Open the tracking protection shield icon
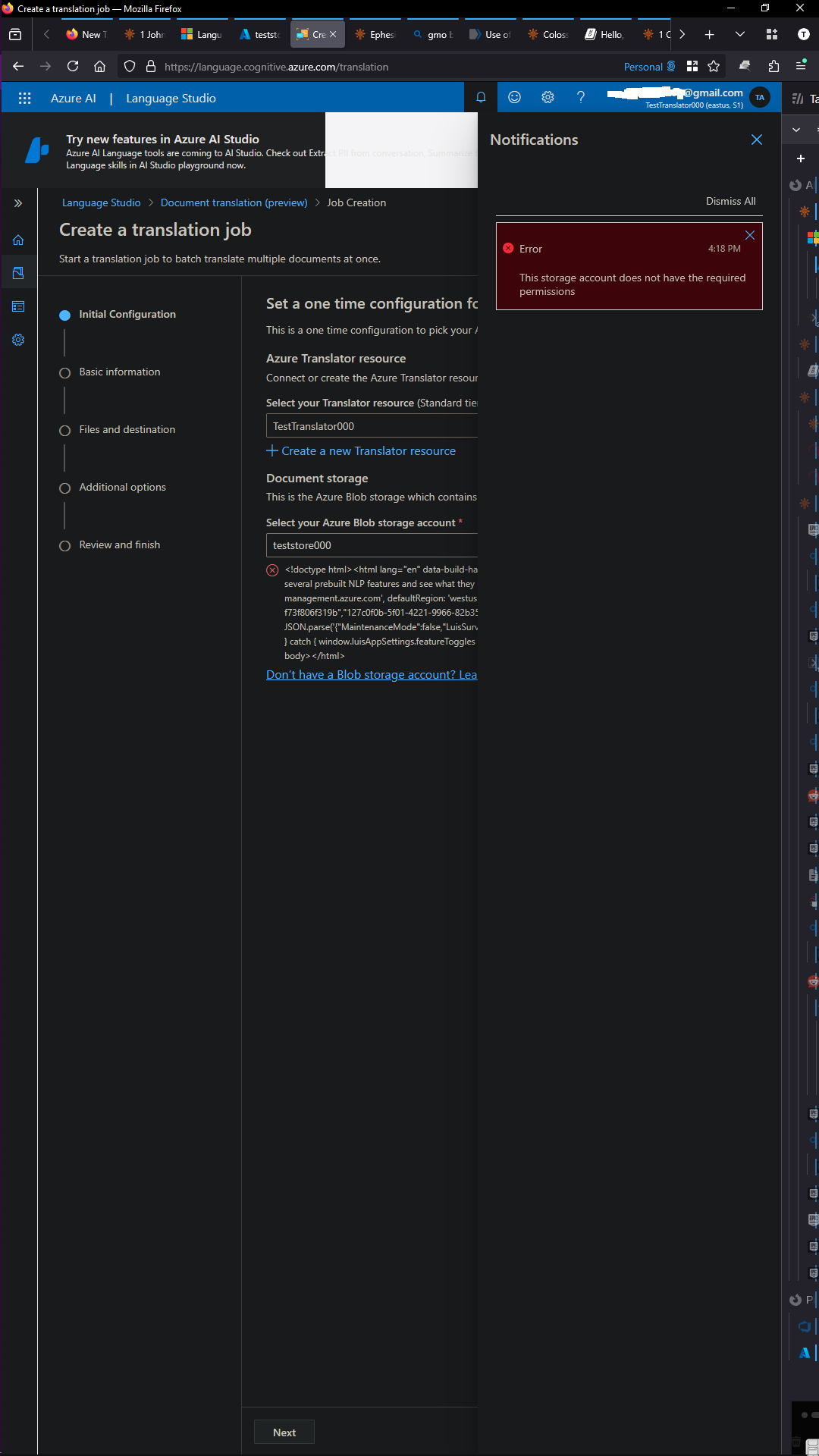The width and height of the screenshot is (819, 1456). [130, 66]
